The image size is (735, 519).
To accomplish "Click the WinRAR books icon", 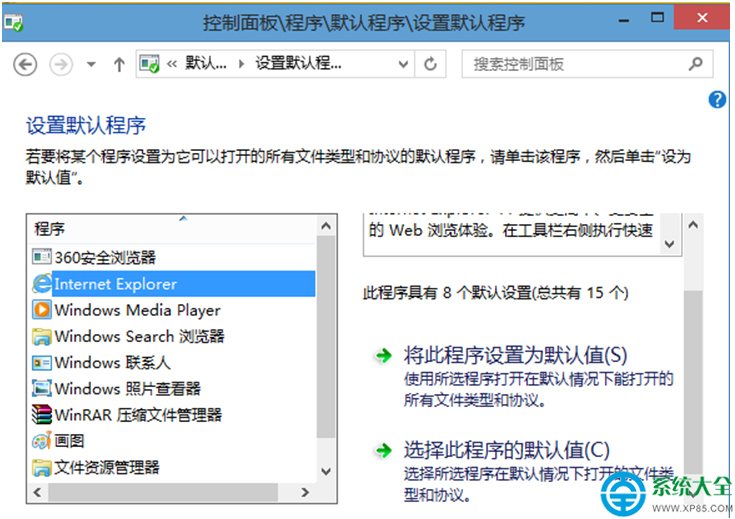I will click(41, 415).
